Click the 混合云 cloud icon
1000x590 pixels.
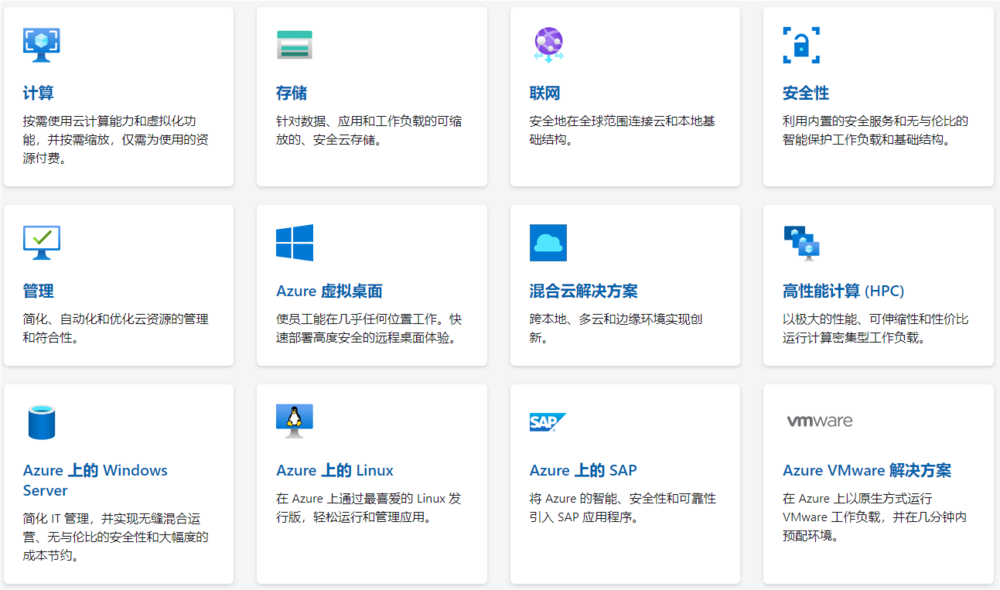click(548, 242)
